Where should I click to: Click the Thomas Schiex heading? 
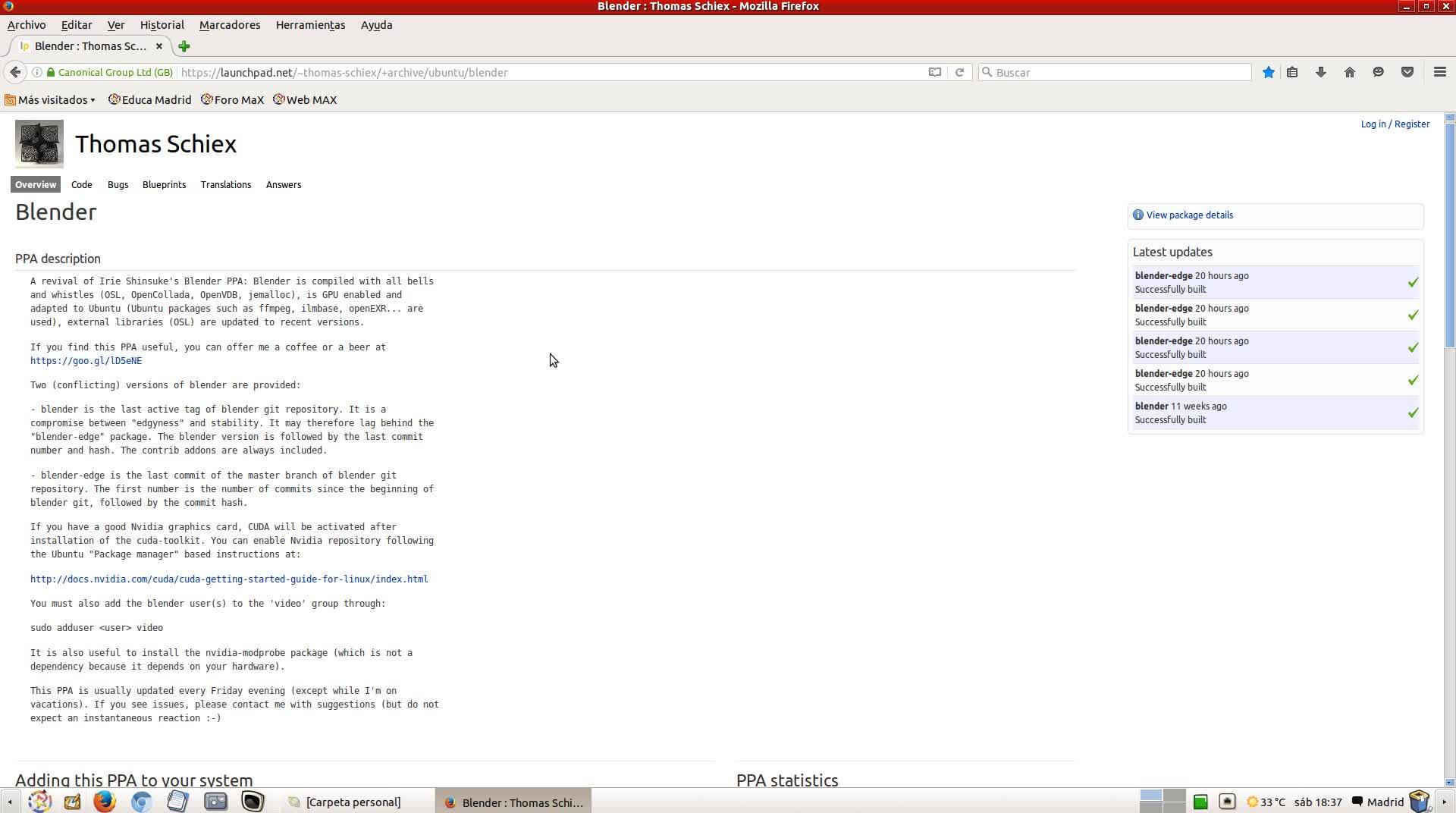[156, 144]
